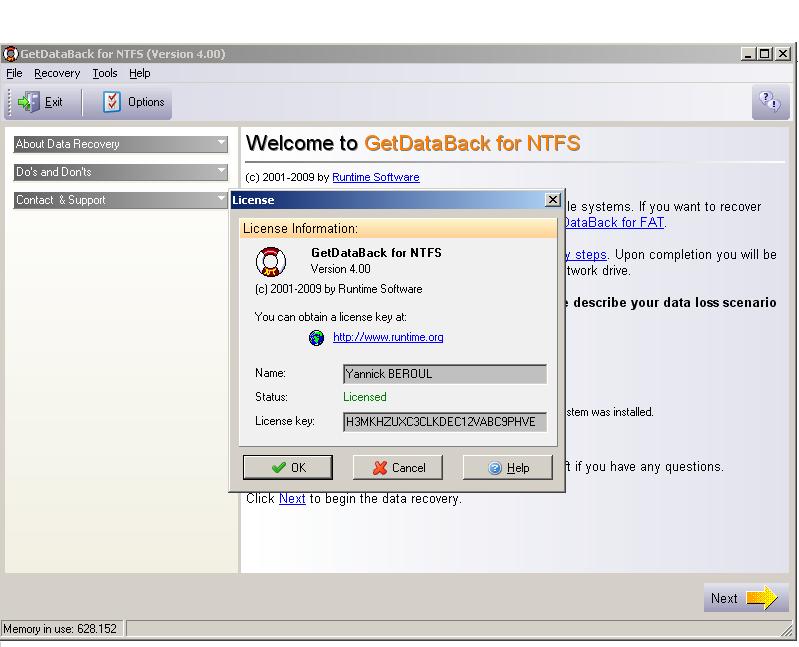This screenshot has width=799, height=647.
Task: Click the 'You can obtain a license key at:' text
Action: (x=331, y=317)
